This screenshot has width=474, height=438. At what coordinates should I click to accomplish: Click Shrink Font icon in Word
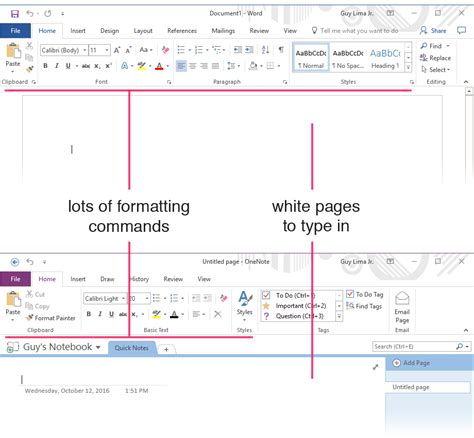(x=128, y=50)
